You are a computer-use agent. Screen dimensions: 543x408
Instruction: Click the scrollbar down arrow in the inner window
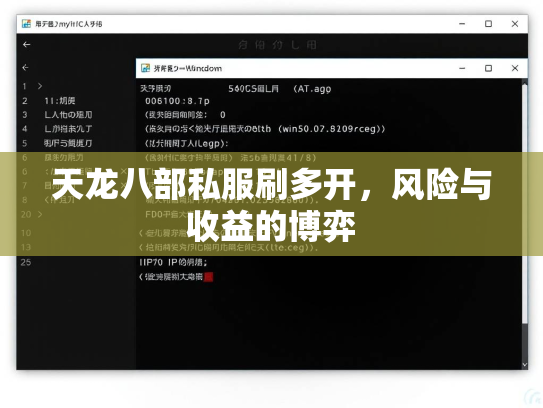tap(525, 365)
